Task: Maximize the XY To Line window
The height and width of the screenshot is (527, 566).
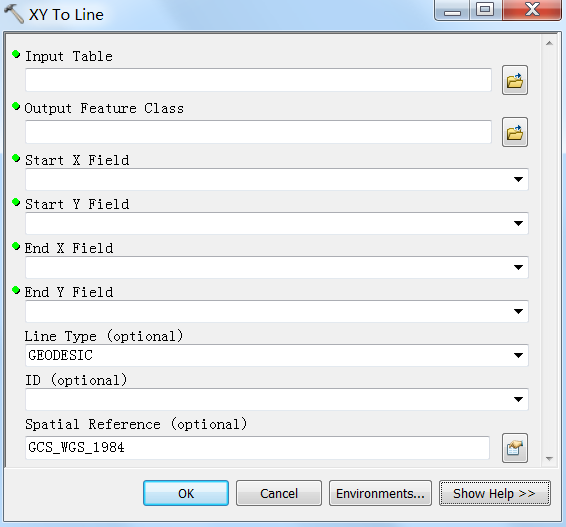Action: point(485,10)
